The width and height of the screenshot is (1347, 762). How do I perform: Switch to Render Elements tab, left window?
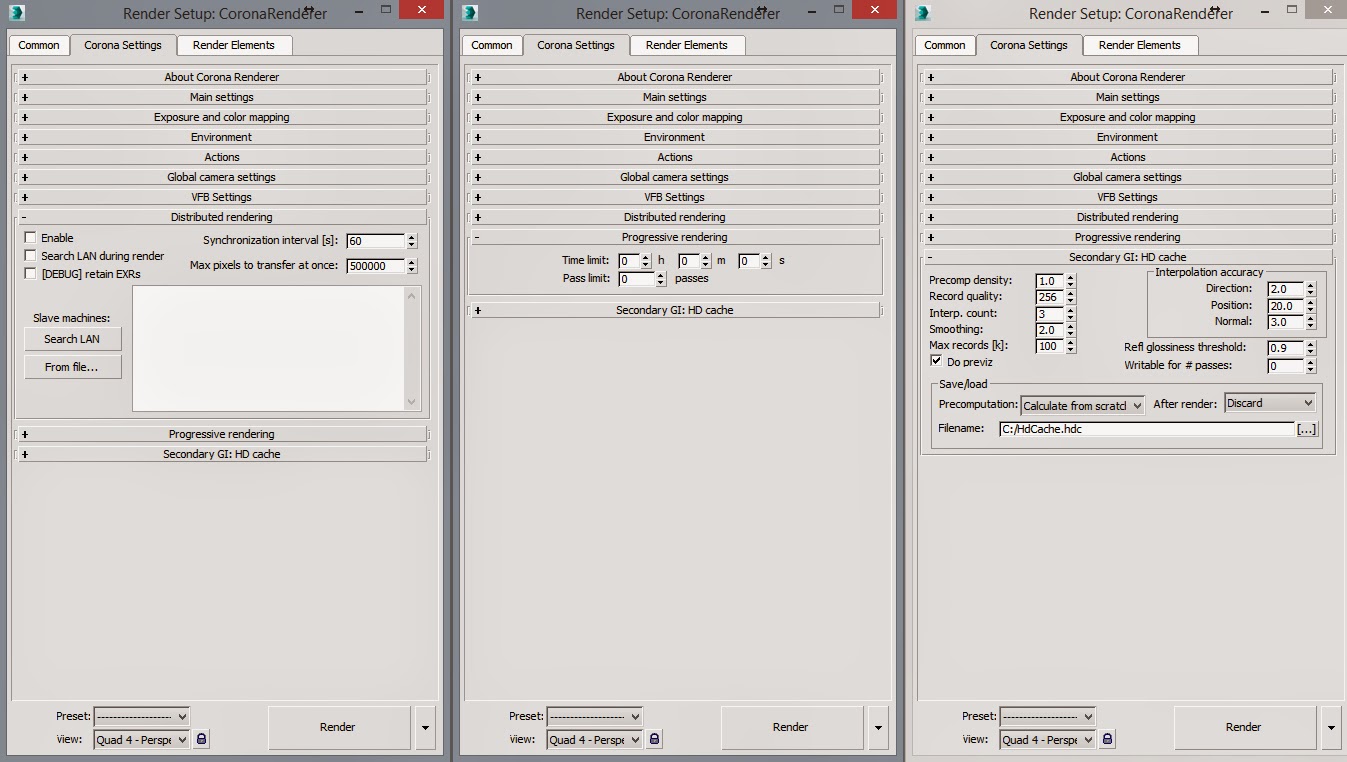pyautogui.click(x=233, y=45)
